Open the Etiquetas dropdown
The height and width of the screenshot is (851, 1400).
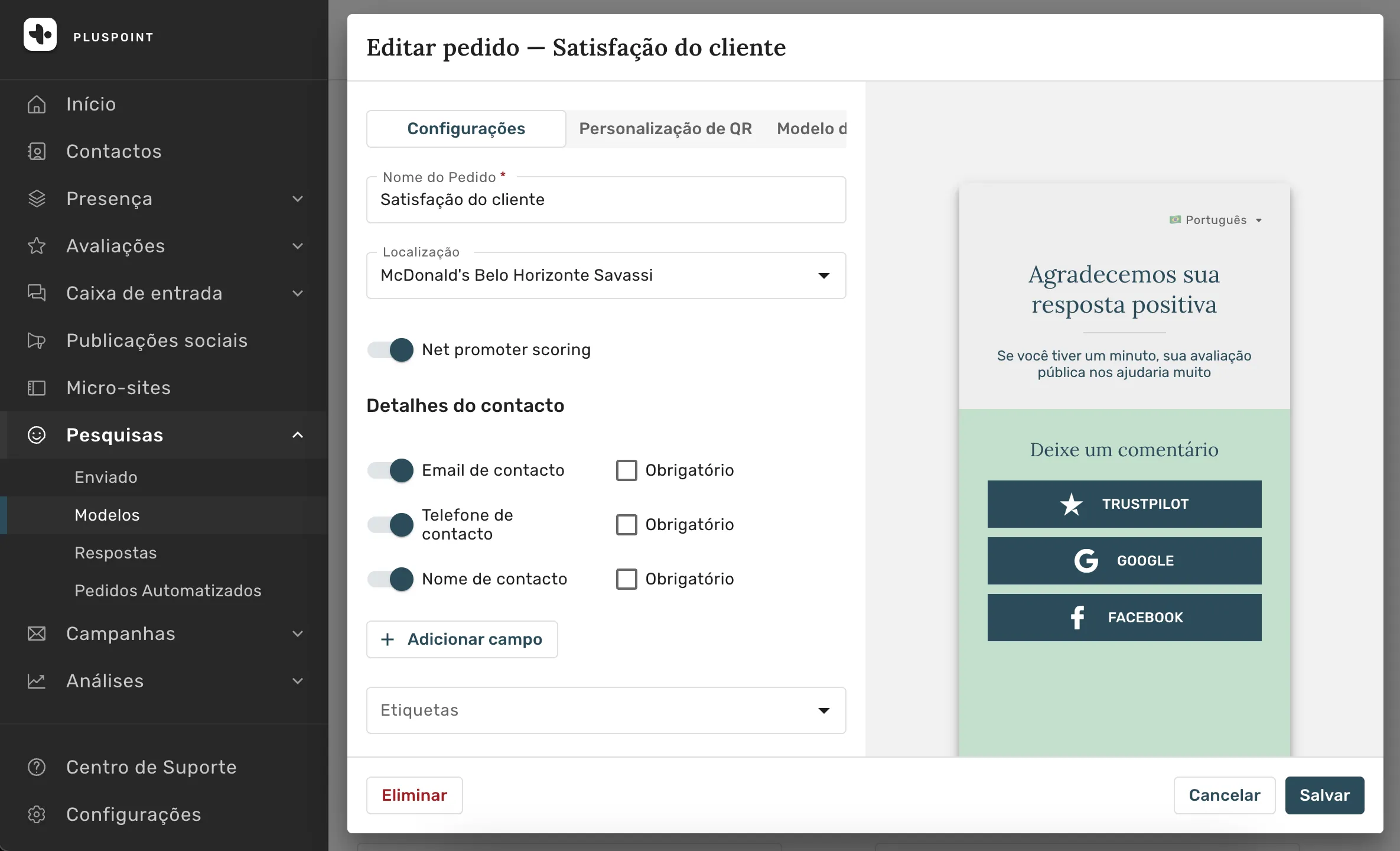606,710
